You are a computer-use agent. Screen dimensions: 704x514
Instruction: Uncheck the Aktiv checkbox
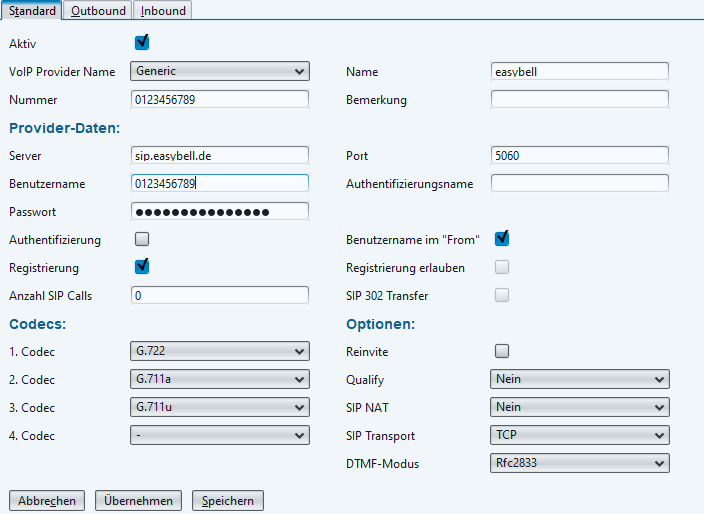(x=142, y=43)
